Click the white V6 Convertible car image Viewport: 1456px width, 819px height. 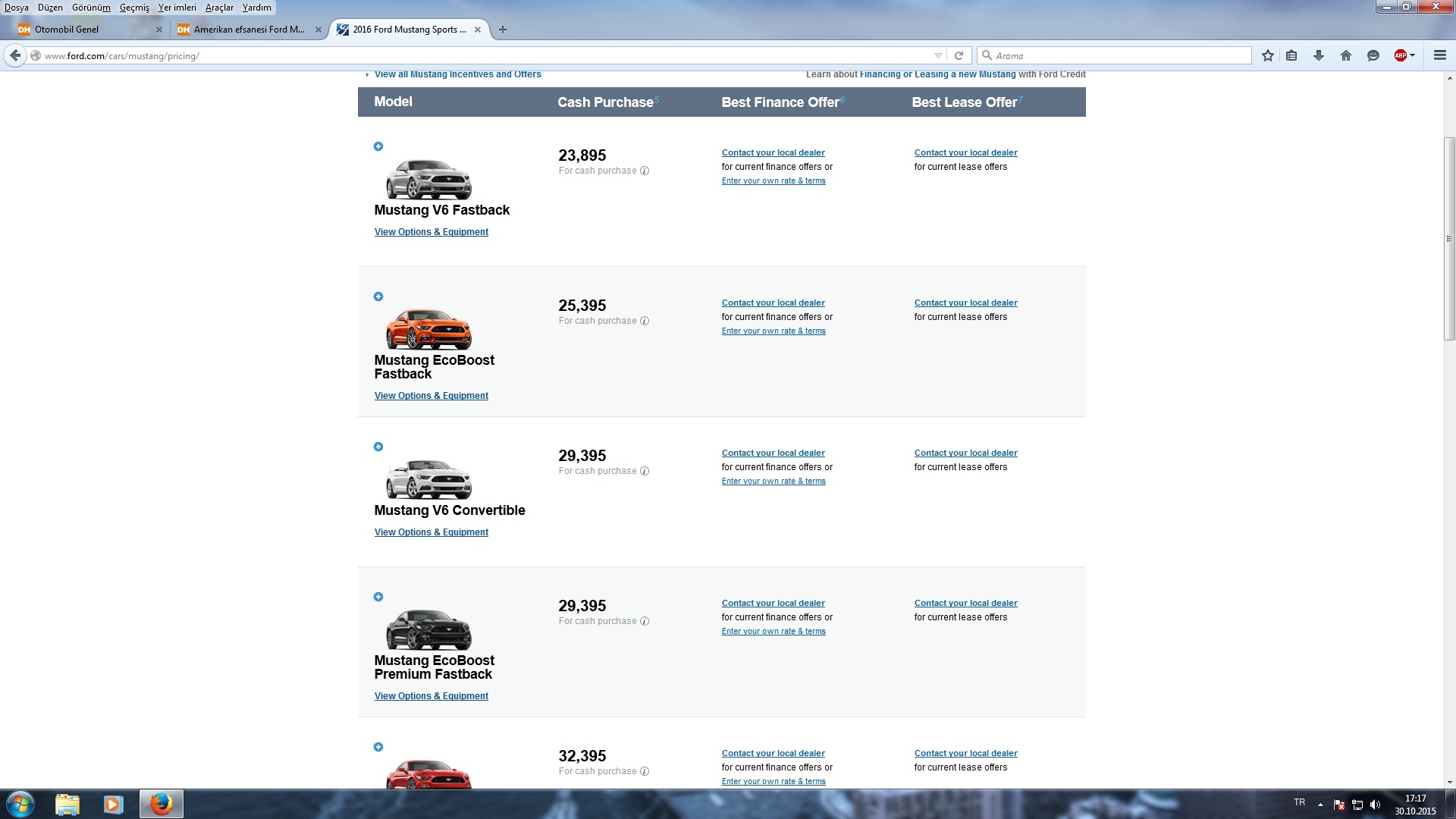428,479
